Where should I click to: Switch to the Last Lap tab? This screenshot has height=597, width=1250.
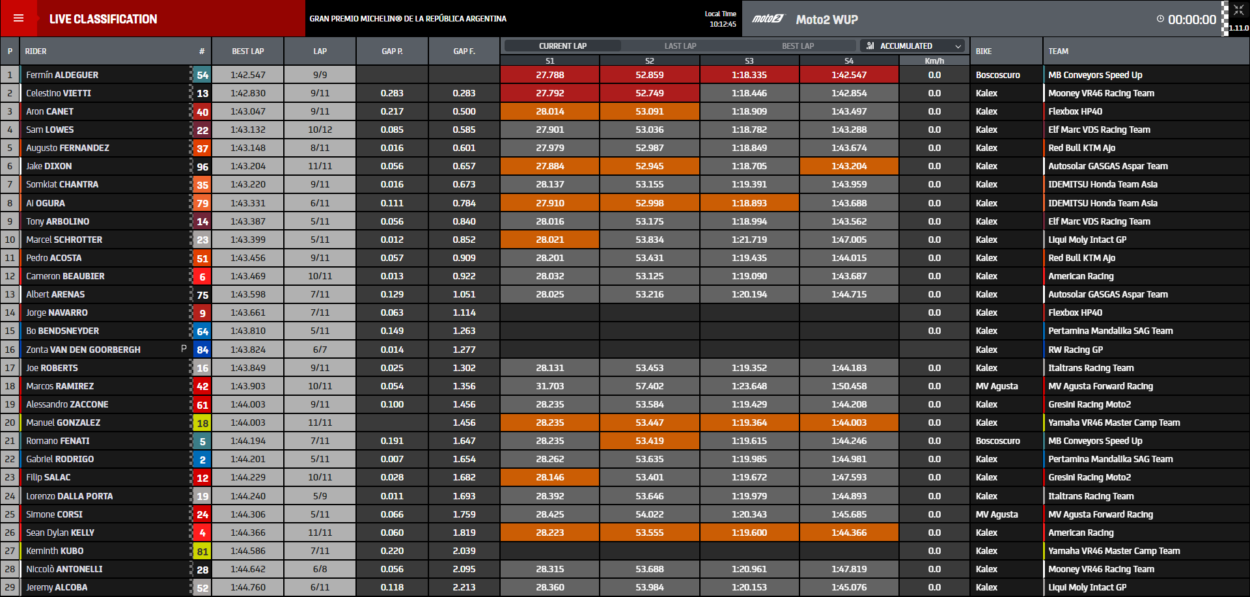click(680, 46)
